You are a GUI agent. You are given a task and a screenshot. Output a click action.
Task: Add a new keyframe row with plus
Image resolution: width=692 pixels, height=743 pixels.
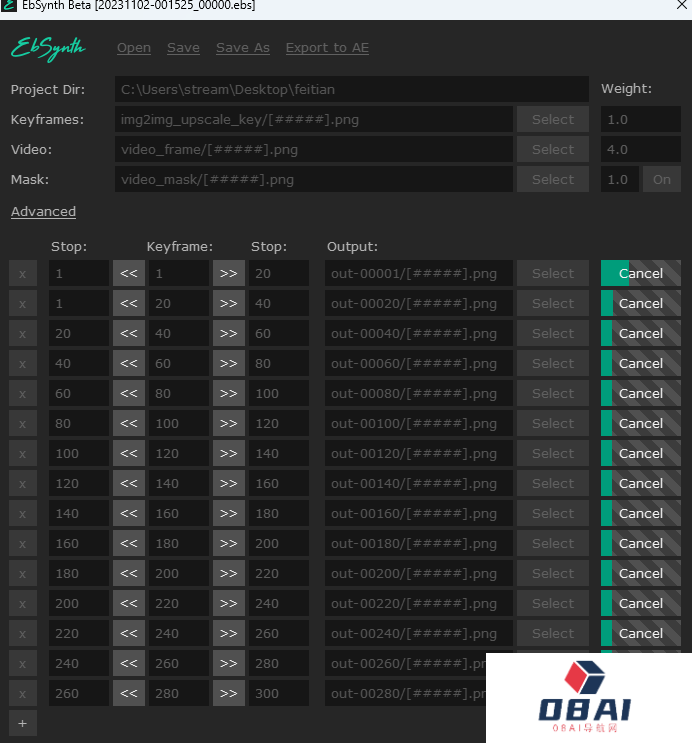[x=22, y=723]
